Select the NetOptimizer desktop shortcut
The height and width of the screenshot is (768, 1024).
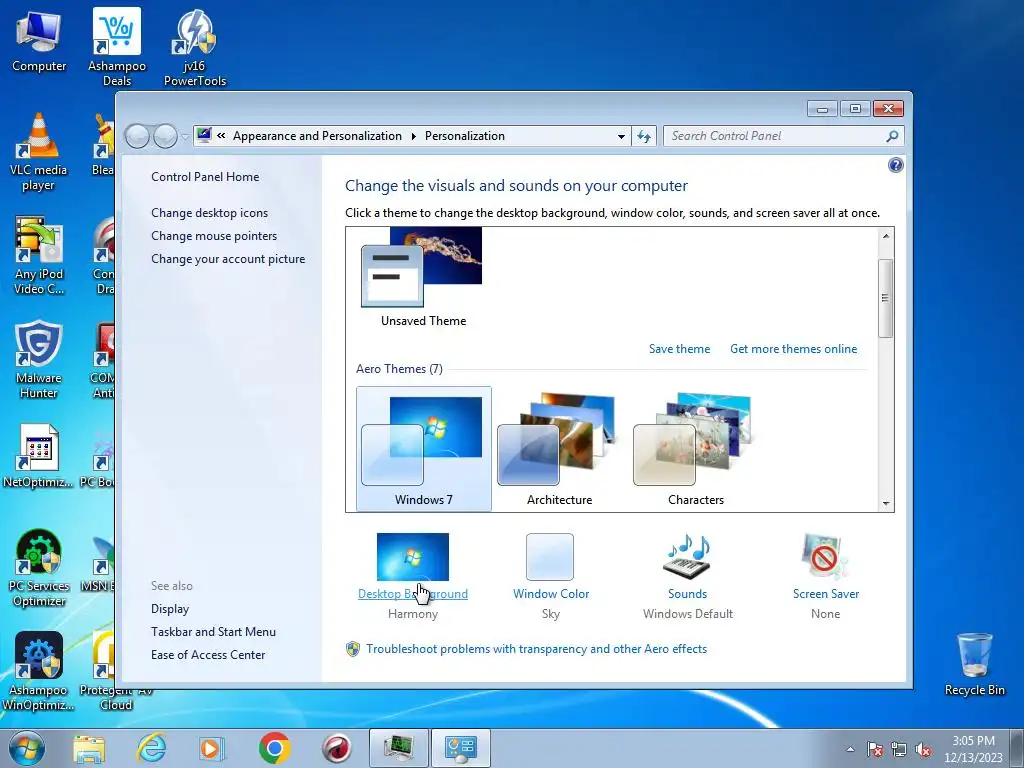pyautogui.click(x=39, y=456)
